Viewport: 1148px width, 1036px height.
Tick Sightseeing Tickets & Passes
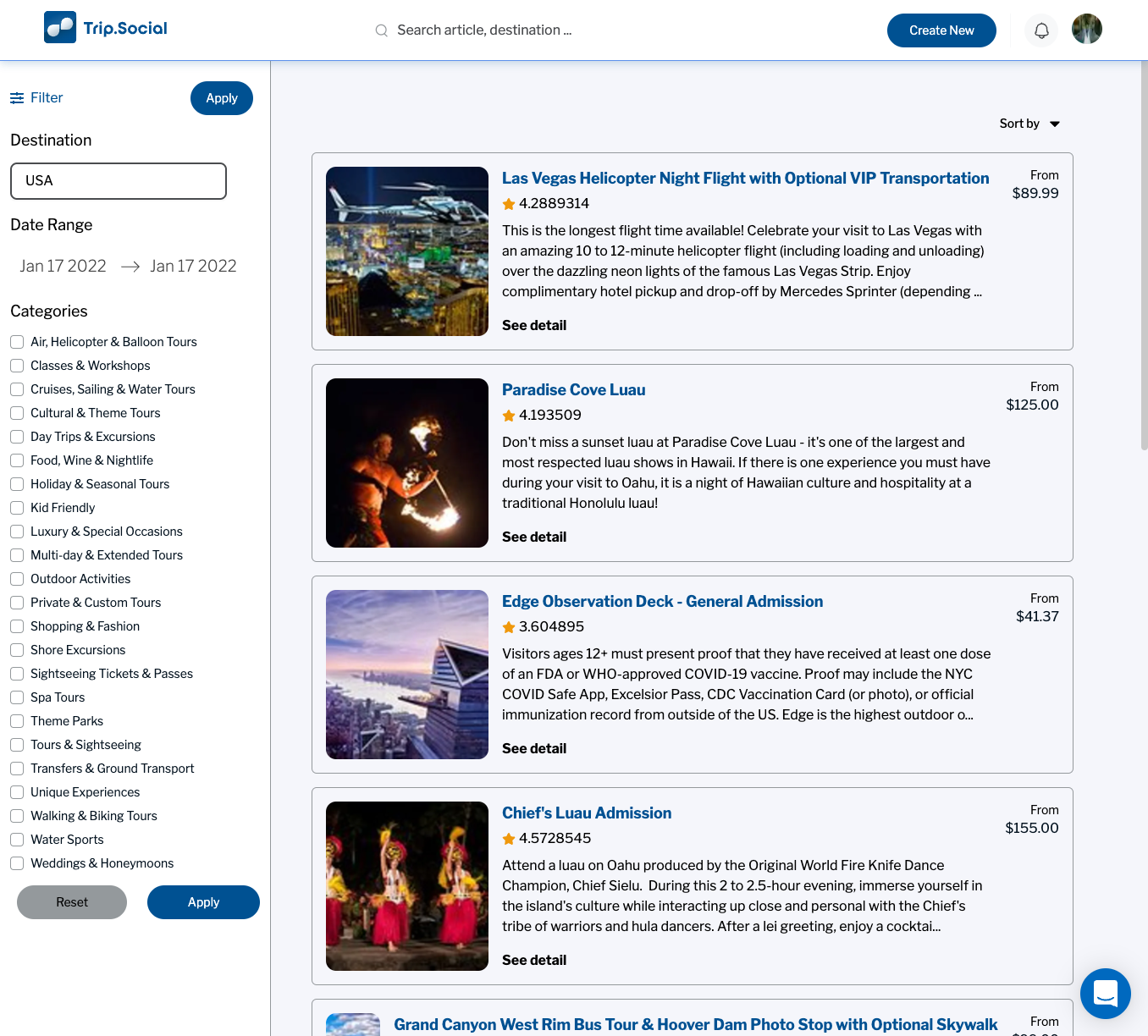pos(17,674)
